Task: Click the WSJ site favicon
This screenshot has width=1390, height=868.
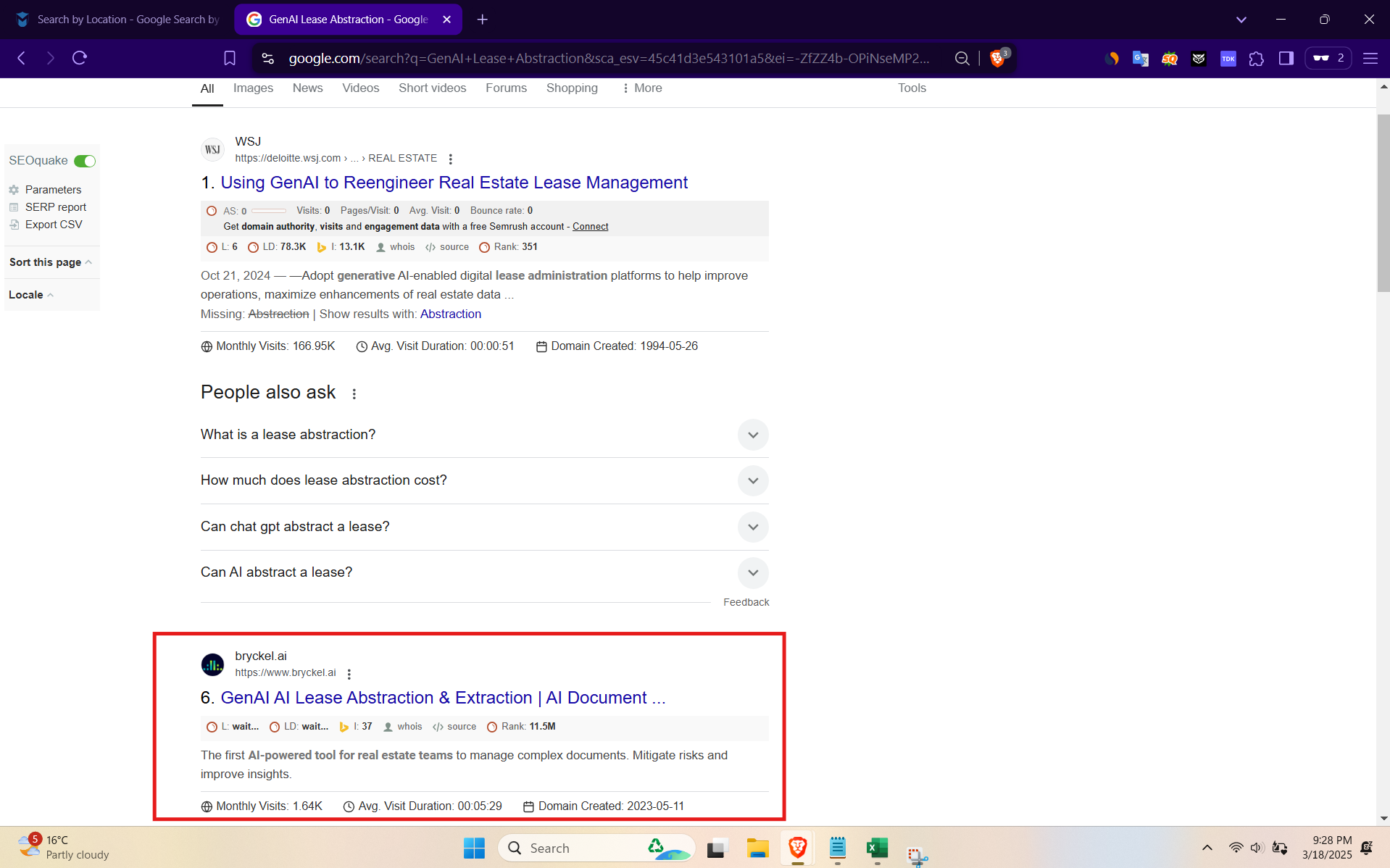Action: tap(212, 149)
